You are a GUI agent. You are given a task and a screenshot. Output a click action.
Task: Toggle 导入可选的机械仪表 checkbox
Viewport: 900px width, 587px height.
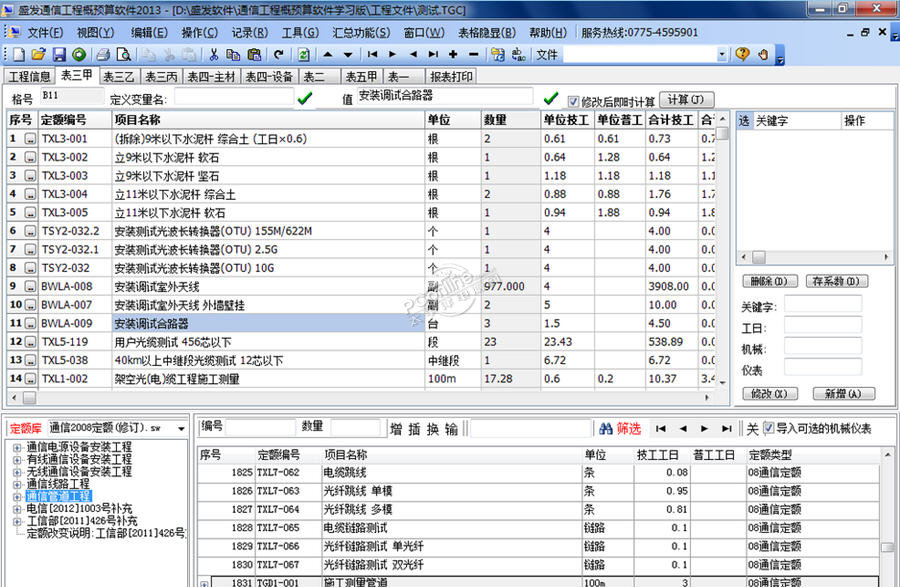pos(769,428)
